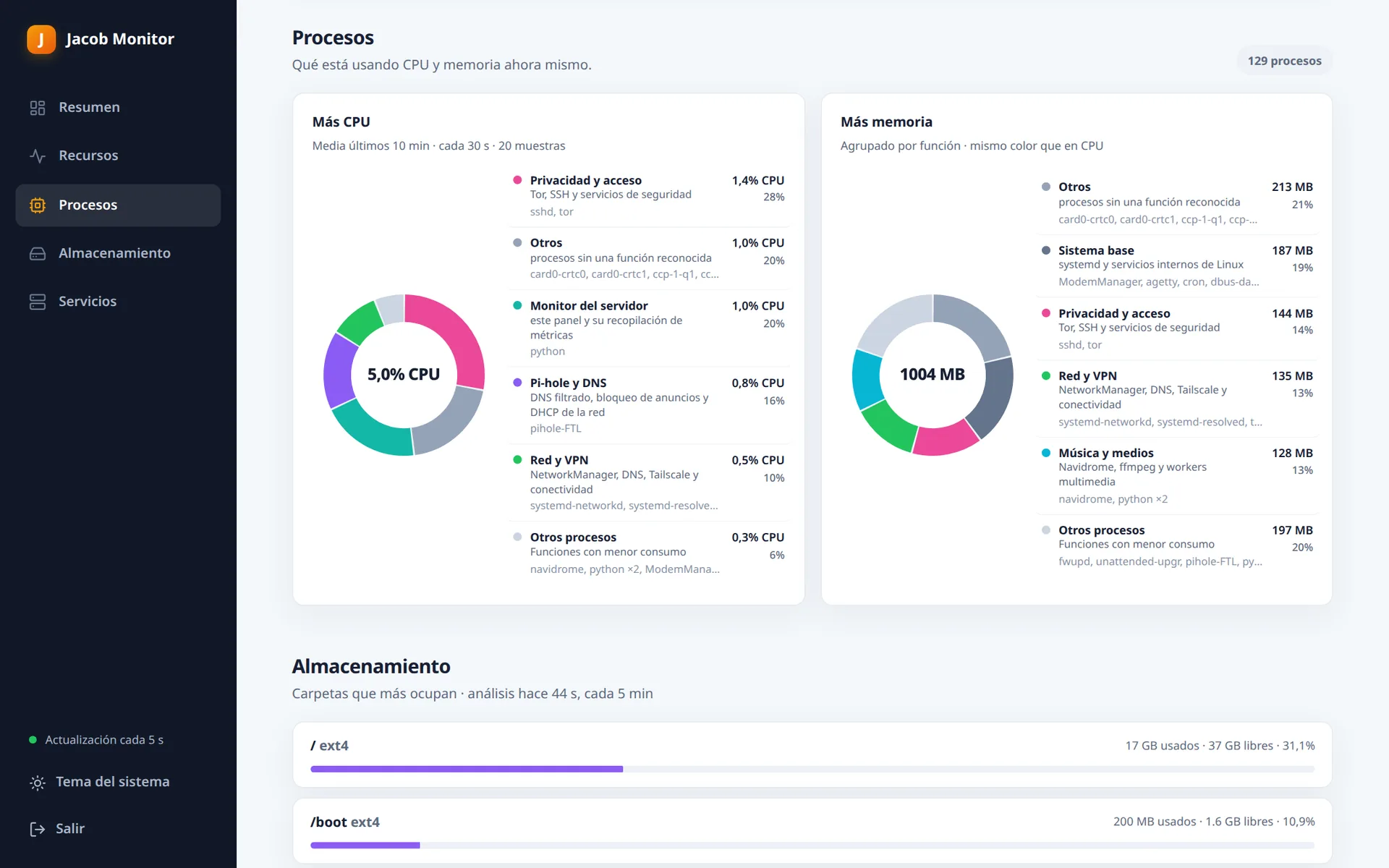Select the Música y medios 128 MB row

click(1177, 475)
